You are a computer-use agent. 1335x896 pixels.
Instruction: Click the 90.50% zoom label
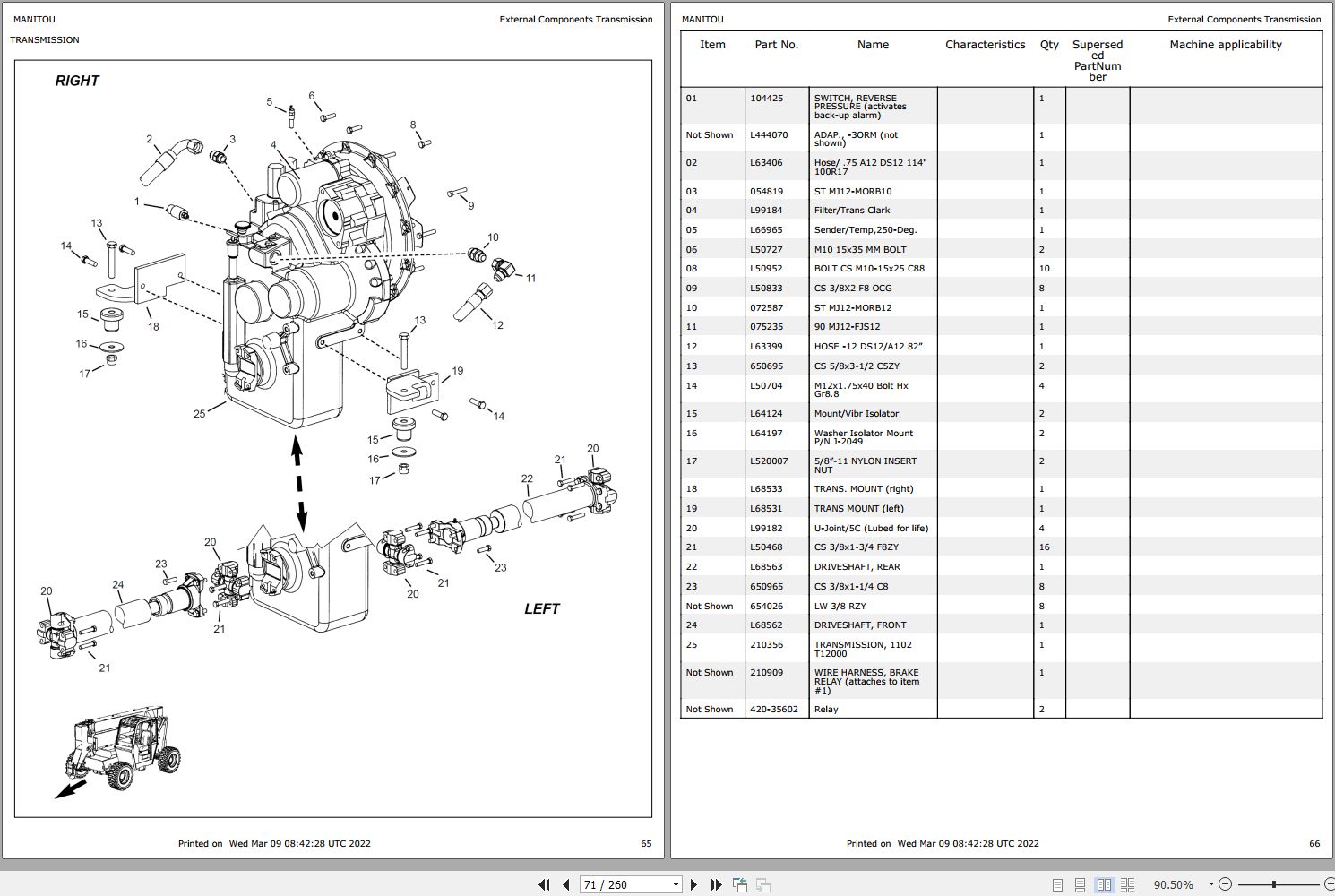1173,884
